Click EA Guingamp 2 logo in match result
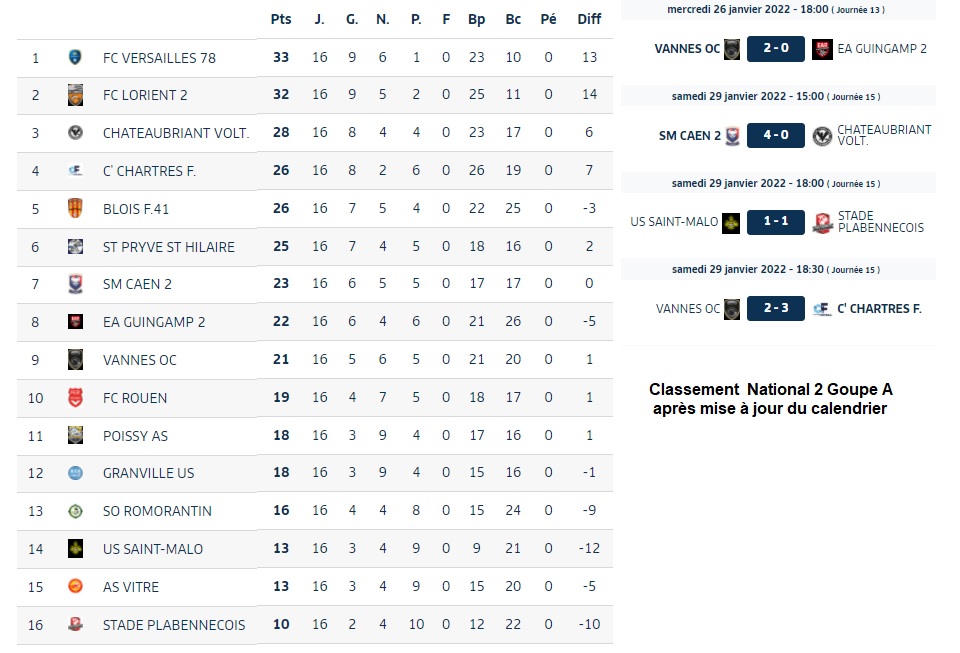This screenshot has width=960, height=653. pyautogui.click(x=822, y=49)
